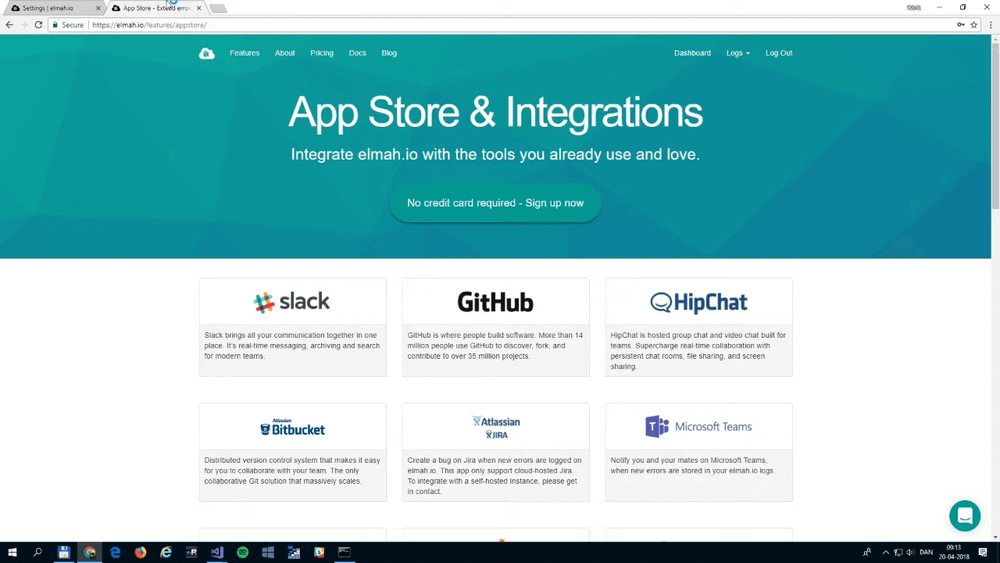Image resolution: width=1000 pixels, height=563 pixels.
Task: Close the App Store tab
Action: [x=199, y=8]
